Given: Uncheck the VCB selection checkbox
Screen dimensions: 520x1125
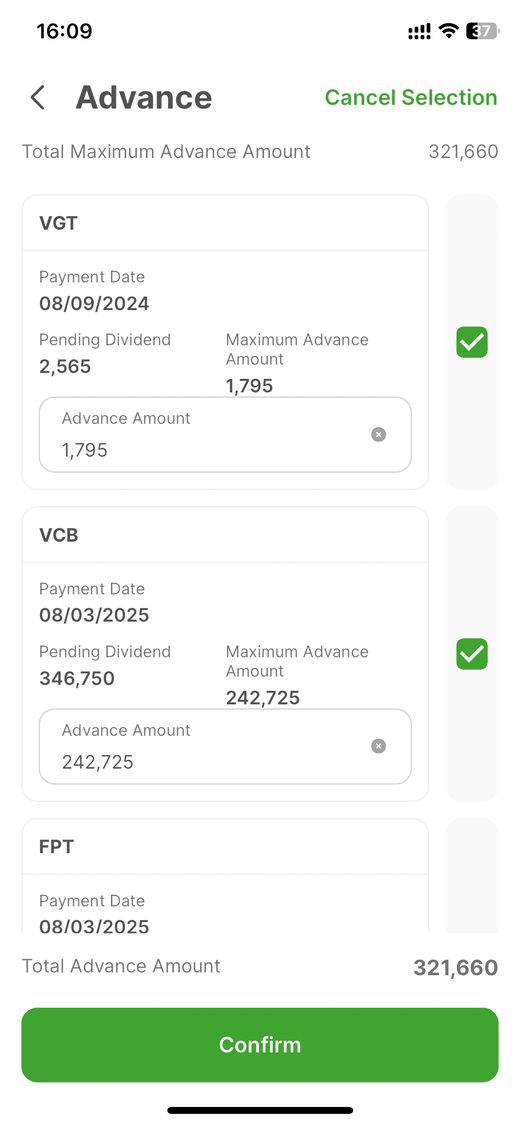Looking at the screenshot, I should coord(472,654).
